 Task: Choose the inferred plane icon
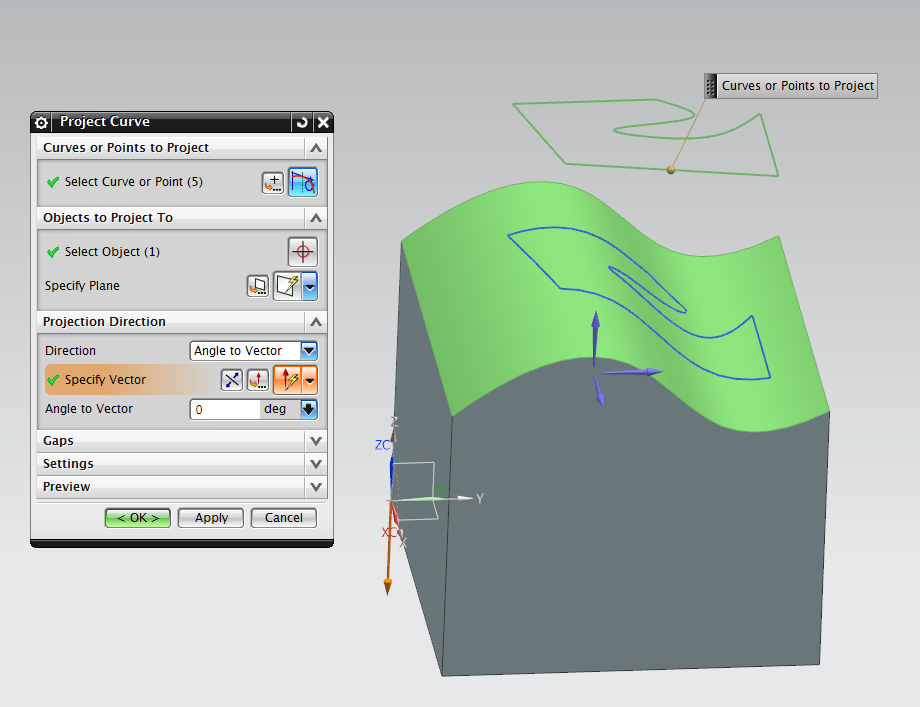(288, 286)
